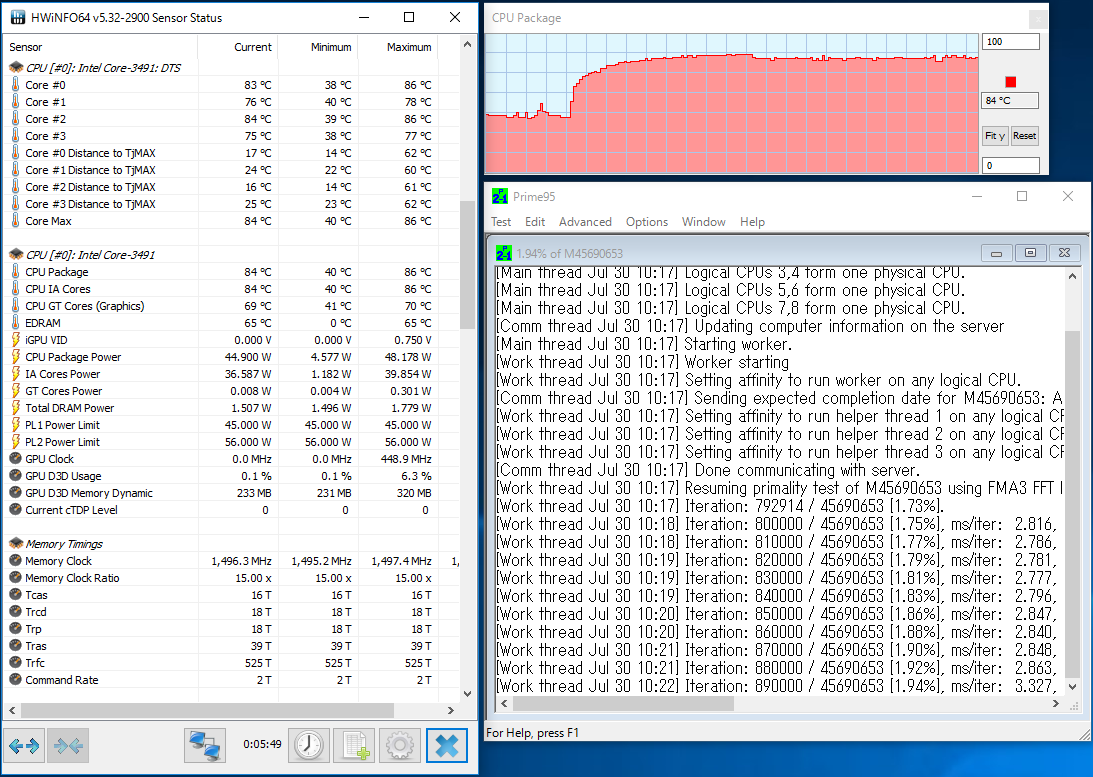
Task: Click the 0:05:49 elapsed time display
Action: [x=262, y=744]
